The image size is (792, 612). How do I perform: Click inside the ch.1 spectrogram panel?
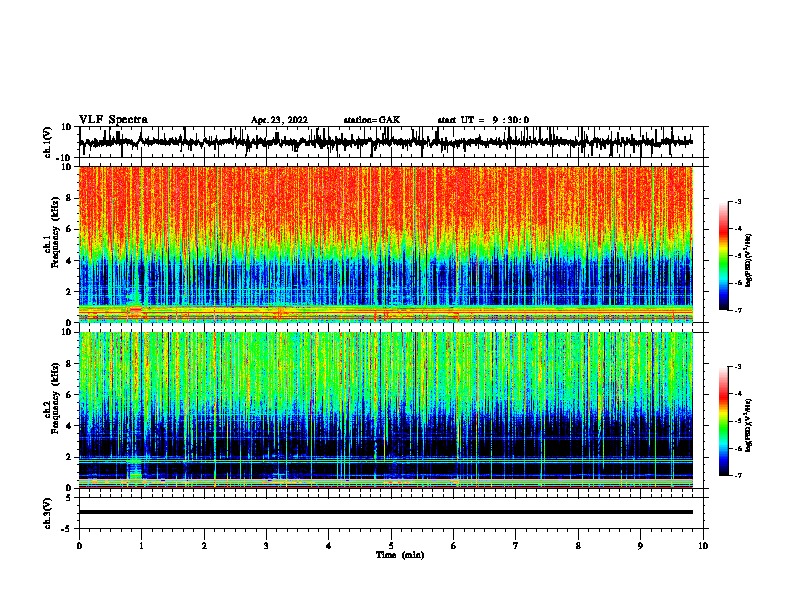pos(385,244)
